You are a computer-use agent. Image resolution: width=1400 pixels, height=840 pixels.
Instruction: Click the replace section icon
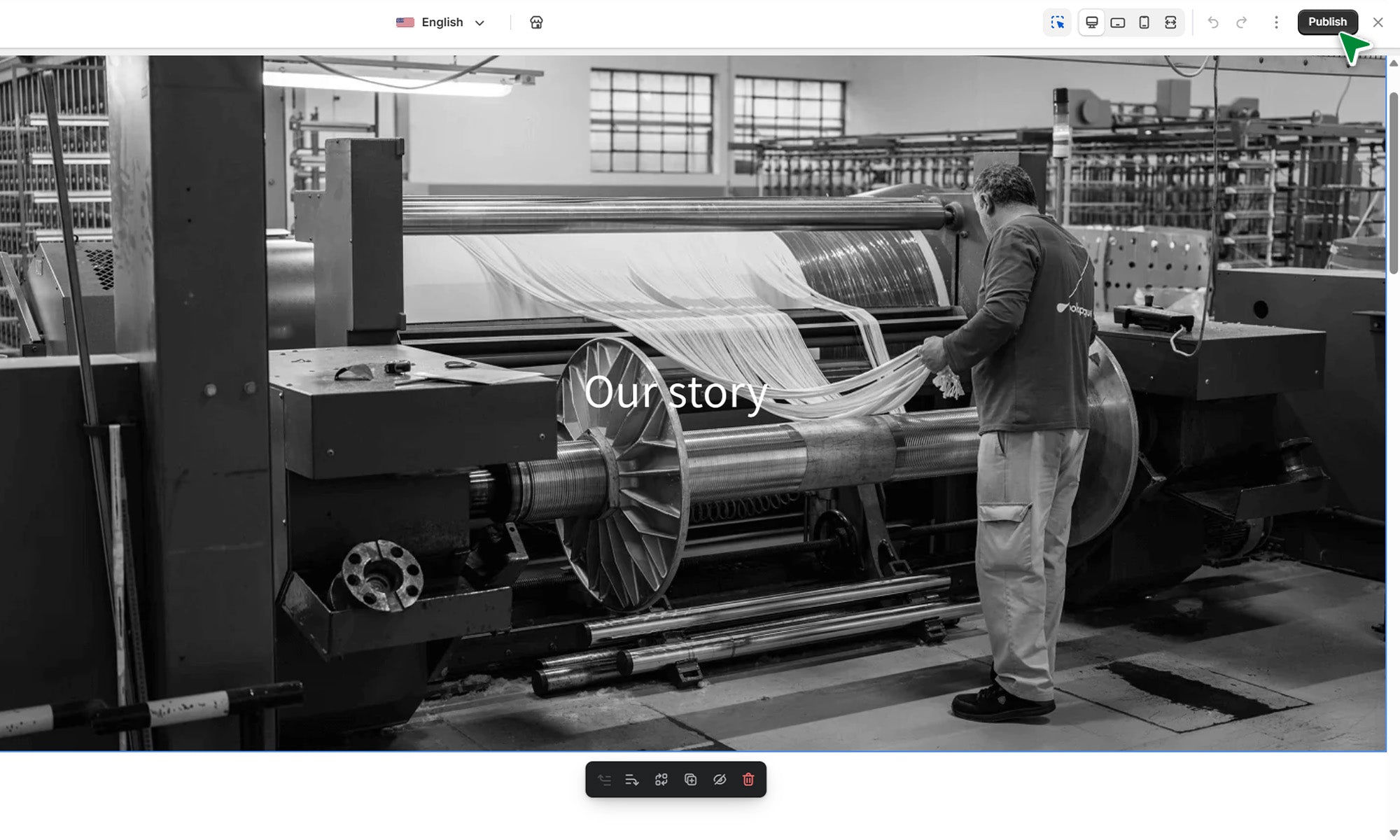point(661,779)
